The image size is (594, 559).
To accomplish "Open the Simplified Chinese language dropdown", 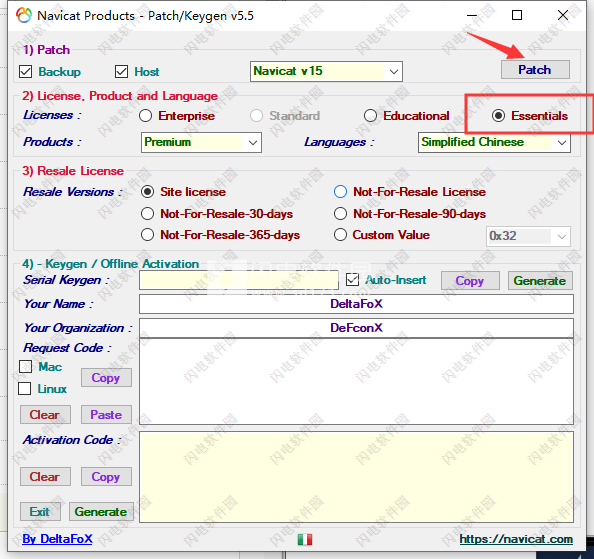I will pyautogui.click(x=494, y=142).
